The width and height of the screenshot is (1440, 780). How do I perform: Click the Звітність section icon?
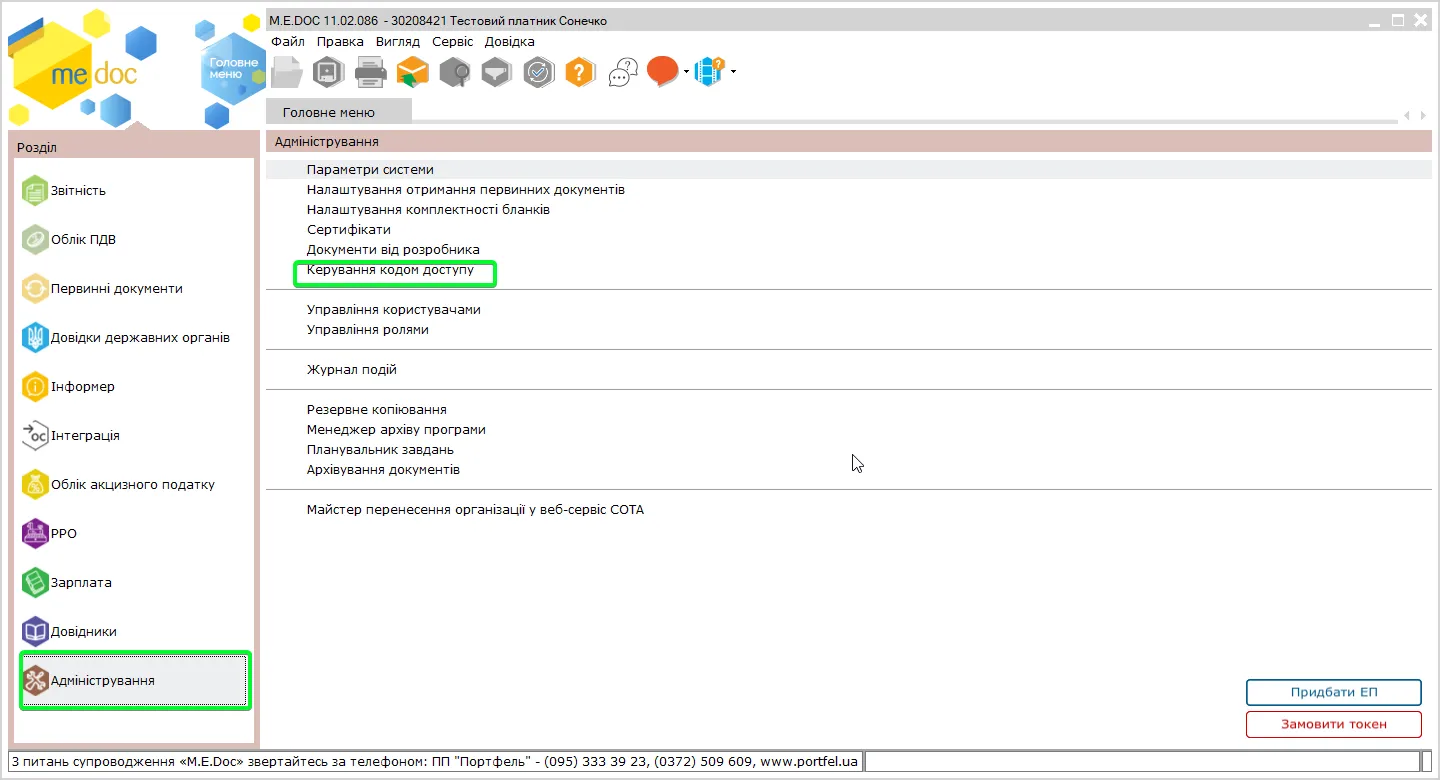(35, 190)
